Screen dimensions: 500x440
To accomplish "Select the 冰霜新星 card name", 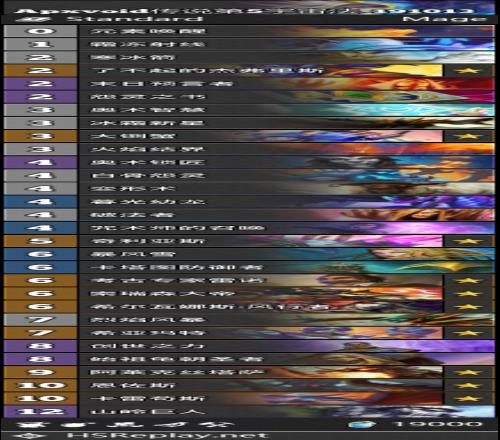I will coord(147,123).
